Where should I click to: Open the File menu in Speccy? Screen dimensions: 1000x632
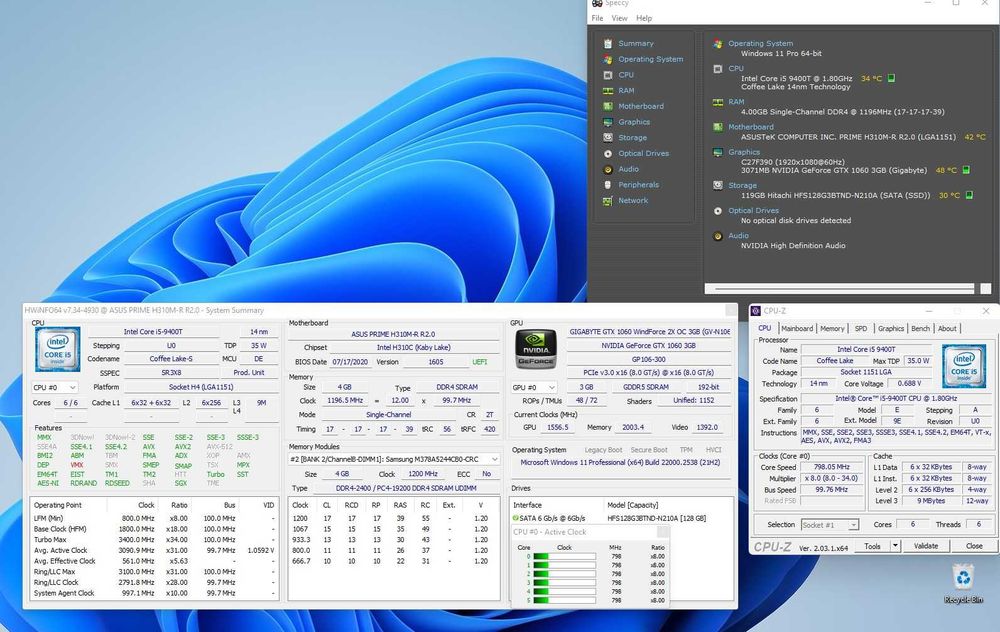[597, 18]
